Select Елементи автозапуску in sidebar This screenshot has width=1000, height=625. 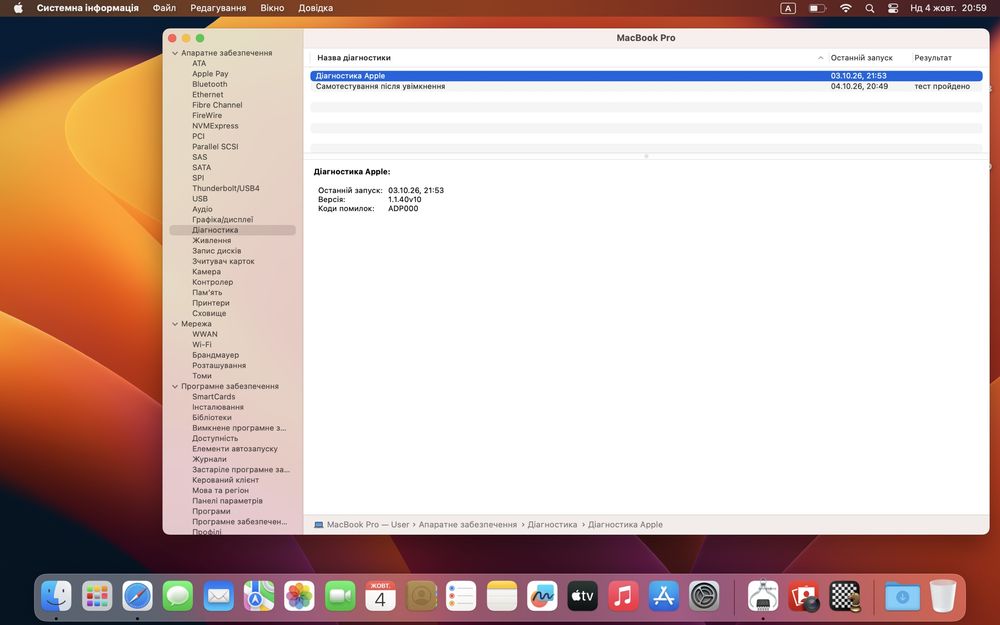pos(235,449)
